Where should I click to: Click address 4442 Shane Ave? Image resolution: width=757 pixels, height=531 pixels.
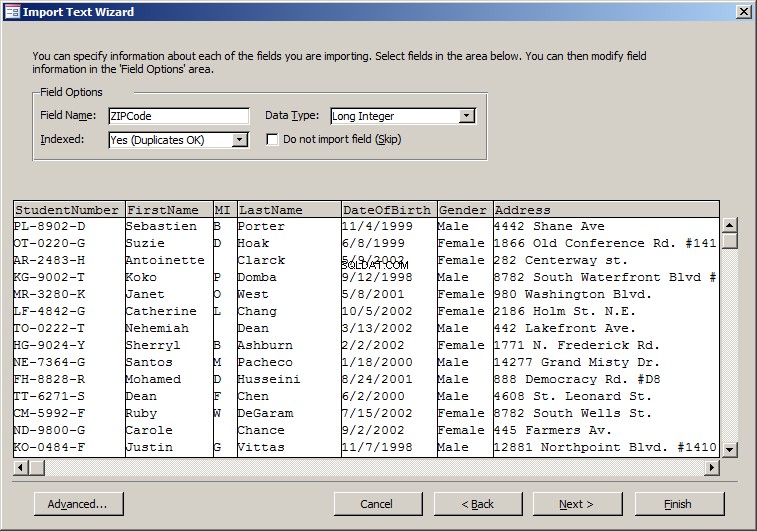(549, 226)
